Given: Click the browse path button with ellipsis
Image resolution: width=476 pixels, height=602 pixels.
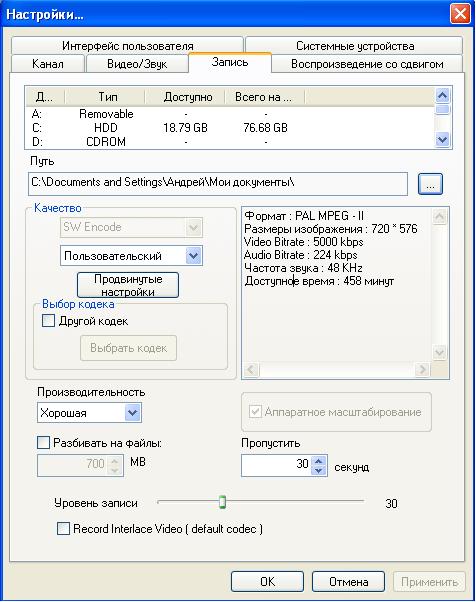Looking at the screenshot, I should pyautogui.click(x=430, y=184).
